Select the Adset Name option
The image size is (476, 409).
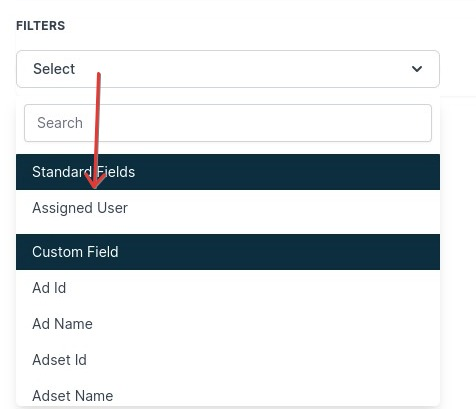tap(228, 395)
